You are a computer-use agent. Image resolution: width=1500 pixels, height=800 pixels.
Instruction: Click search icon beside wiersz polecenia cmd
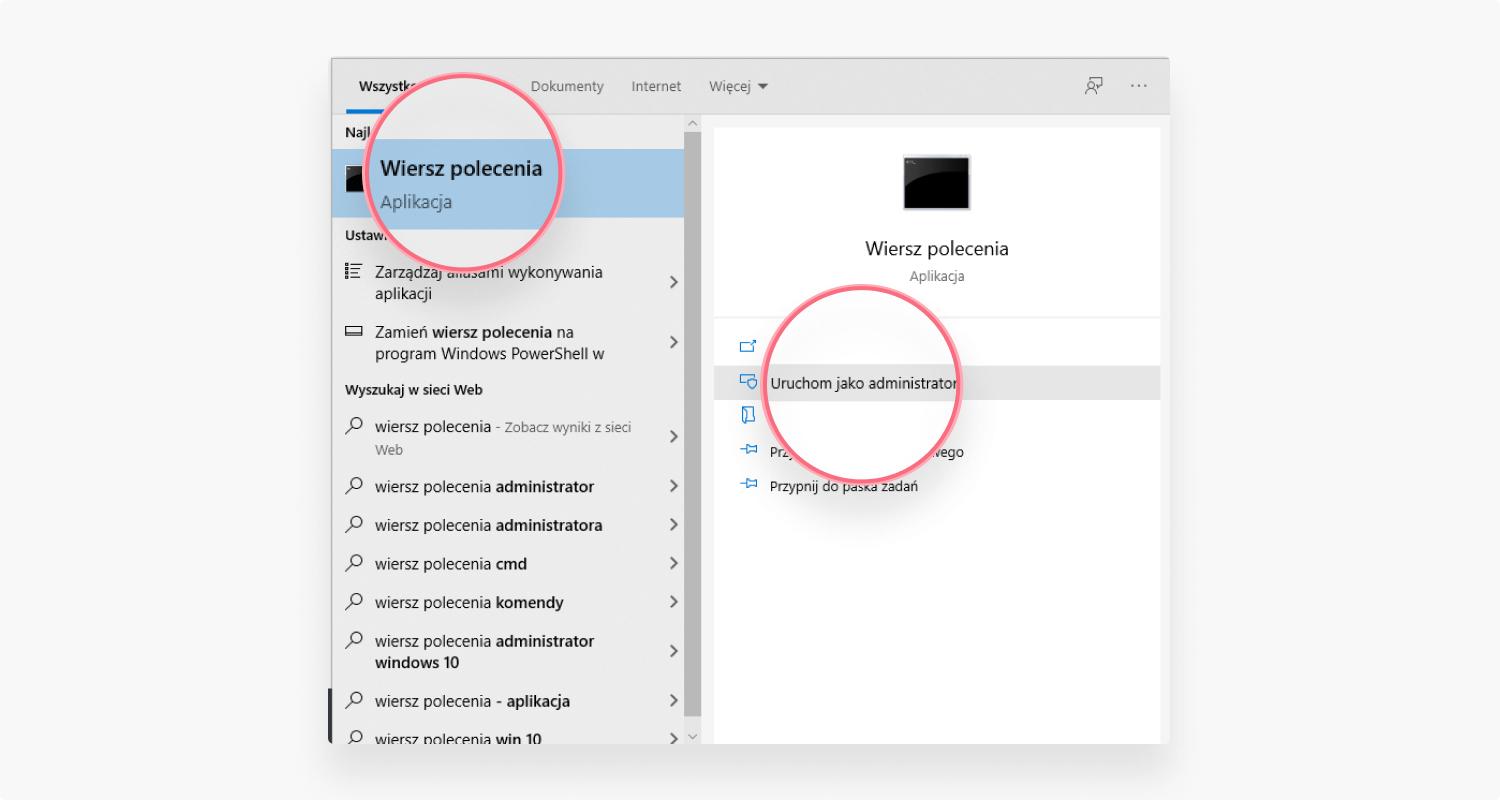pyautogui.click(x=353, y=563)
